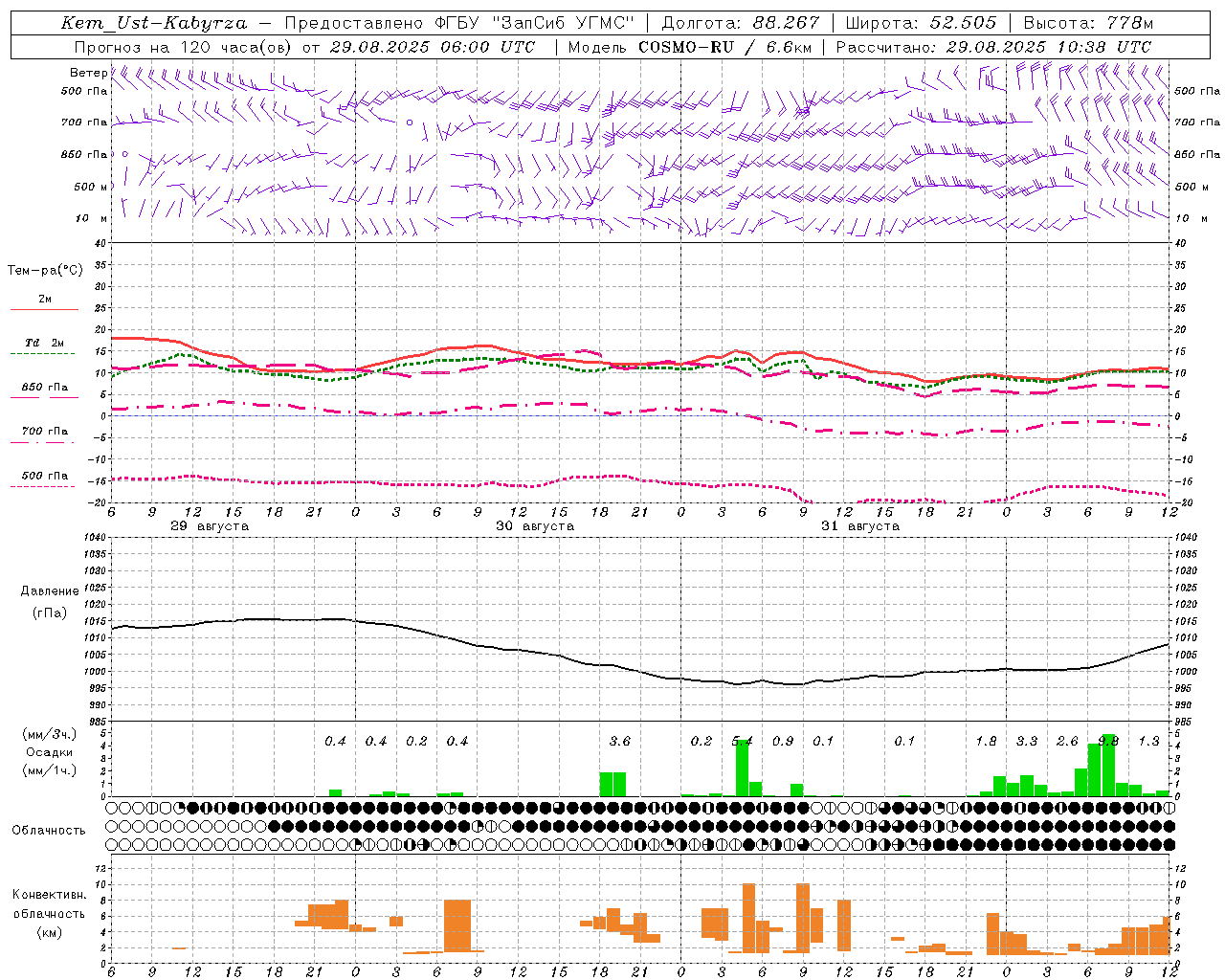Click the (мм/1ч.) unit label

pos(50,770)
